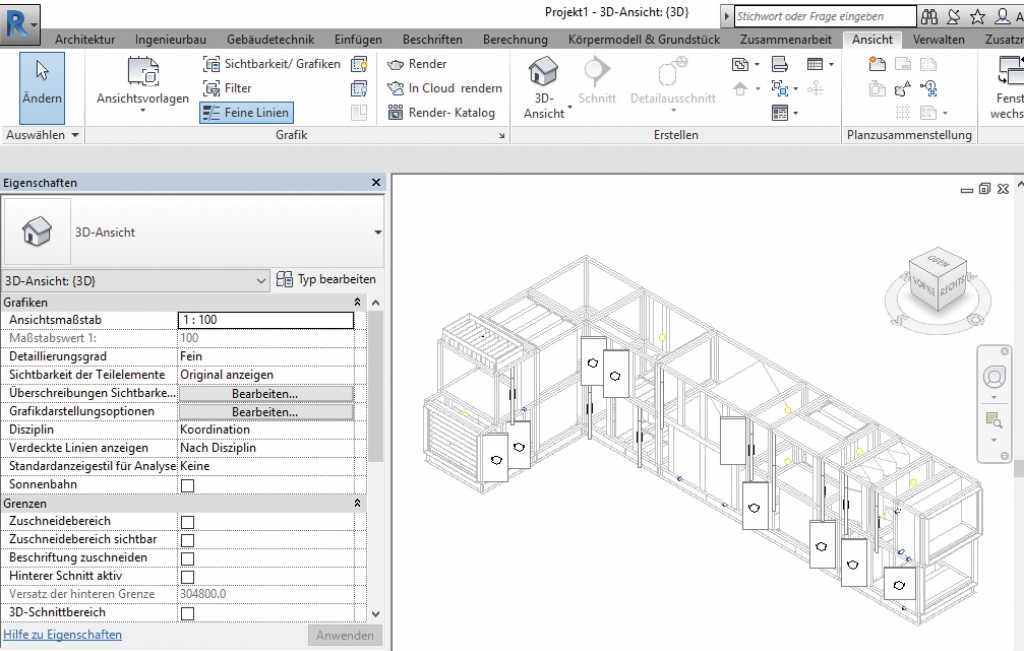Click the Ansichtsmaßstab 1 : 100 field
The height and width of the screenshot is (651, 1024).
coord(265,320)
